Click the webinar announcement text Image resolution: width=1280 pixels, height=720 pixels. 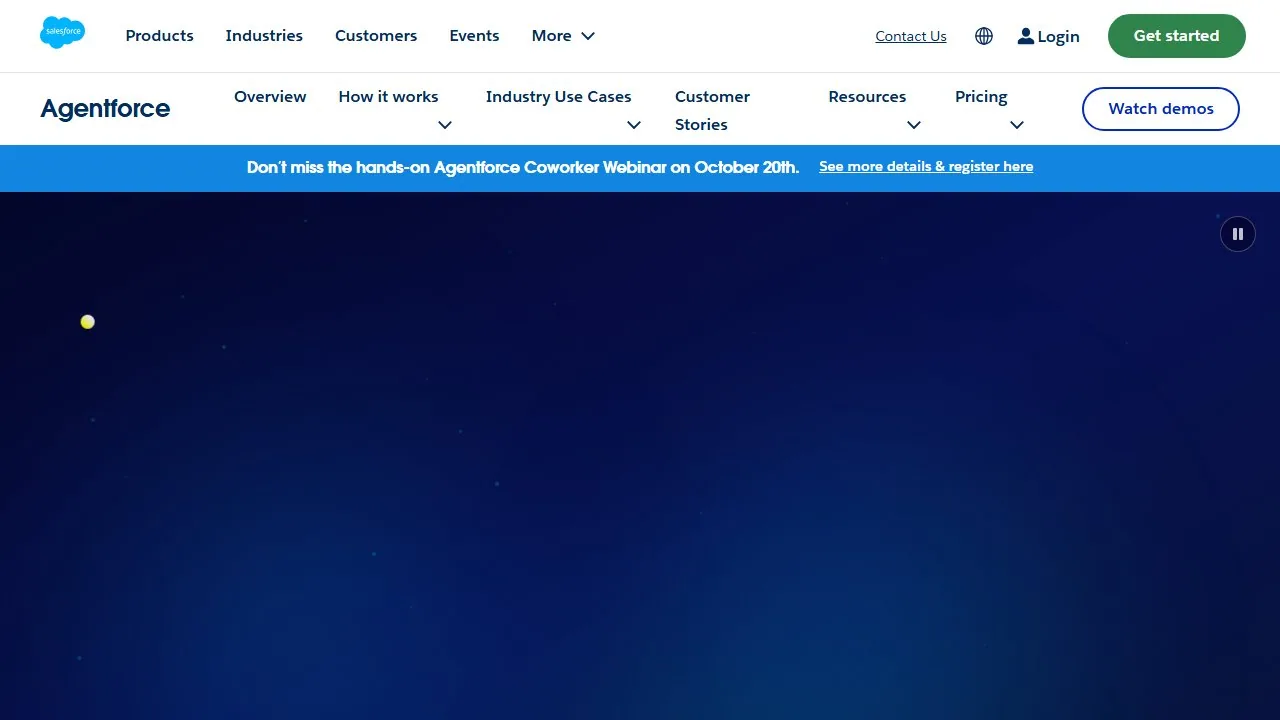523,167
